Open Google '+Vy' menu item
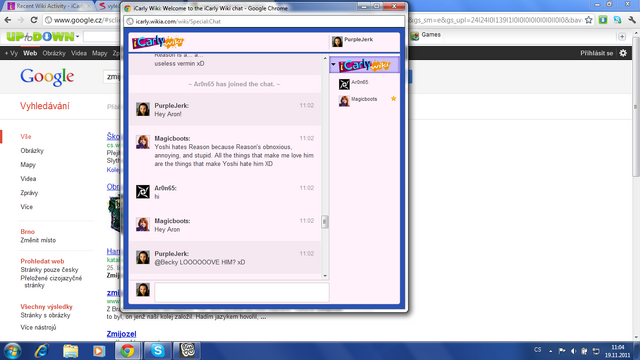 [x=11, y=53]
